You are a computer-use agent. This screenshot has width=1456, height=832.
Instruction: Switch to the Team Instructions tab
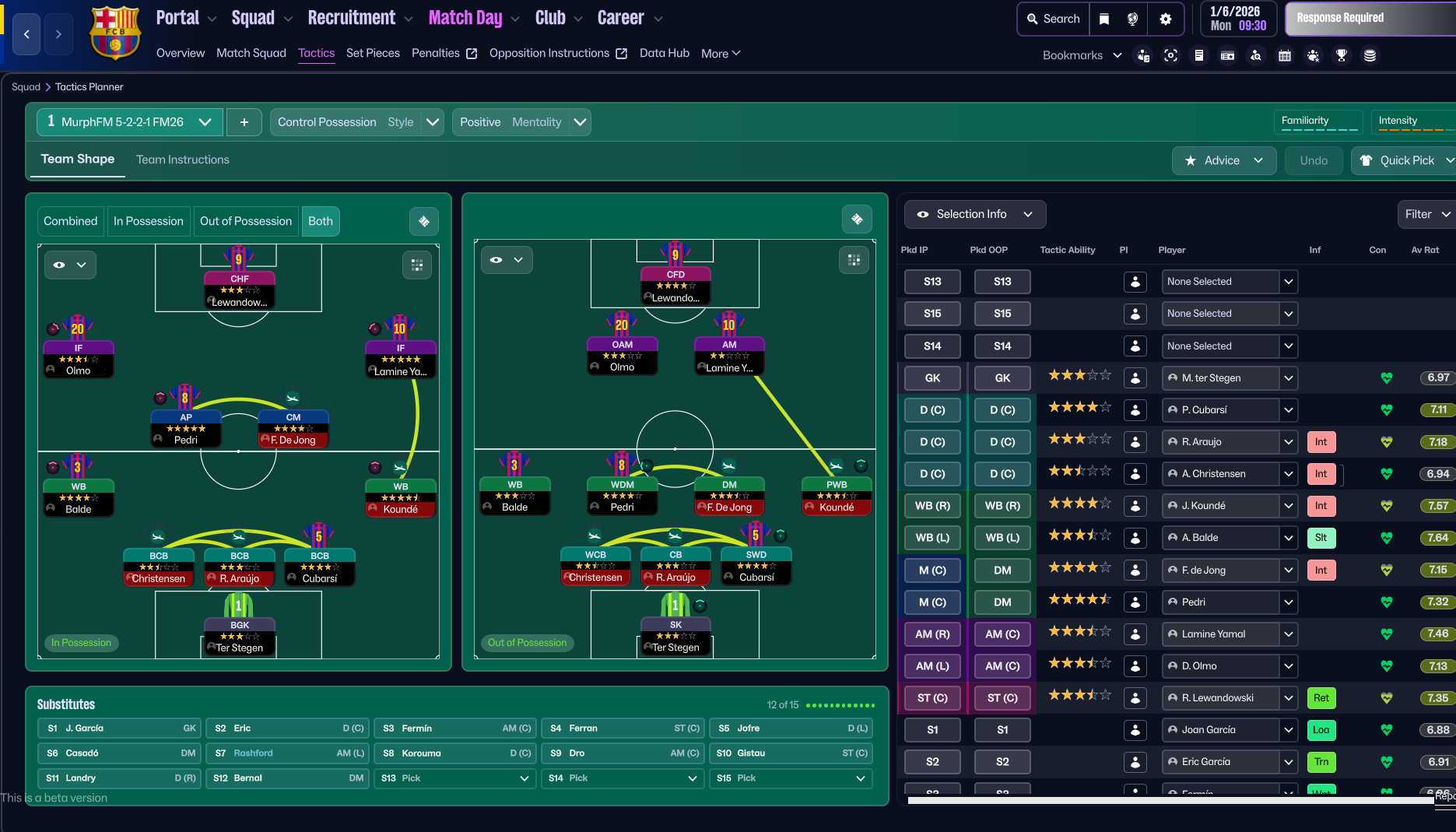183,160
